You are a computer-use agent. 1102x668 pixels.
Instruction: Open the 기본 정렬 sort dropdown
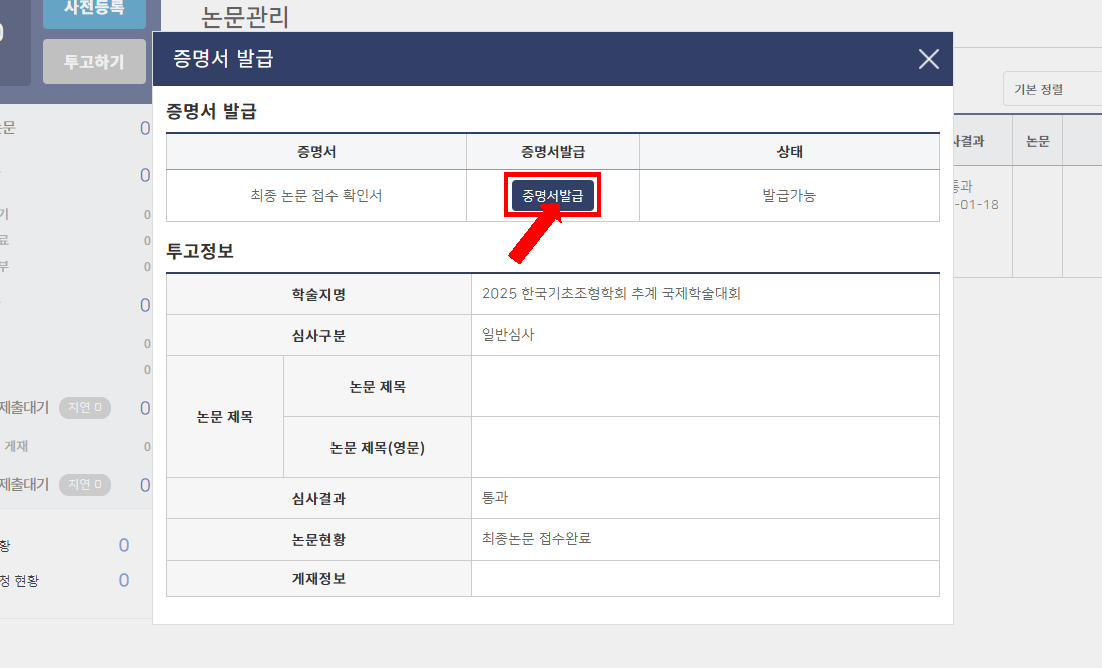point(1050,89)
